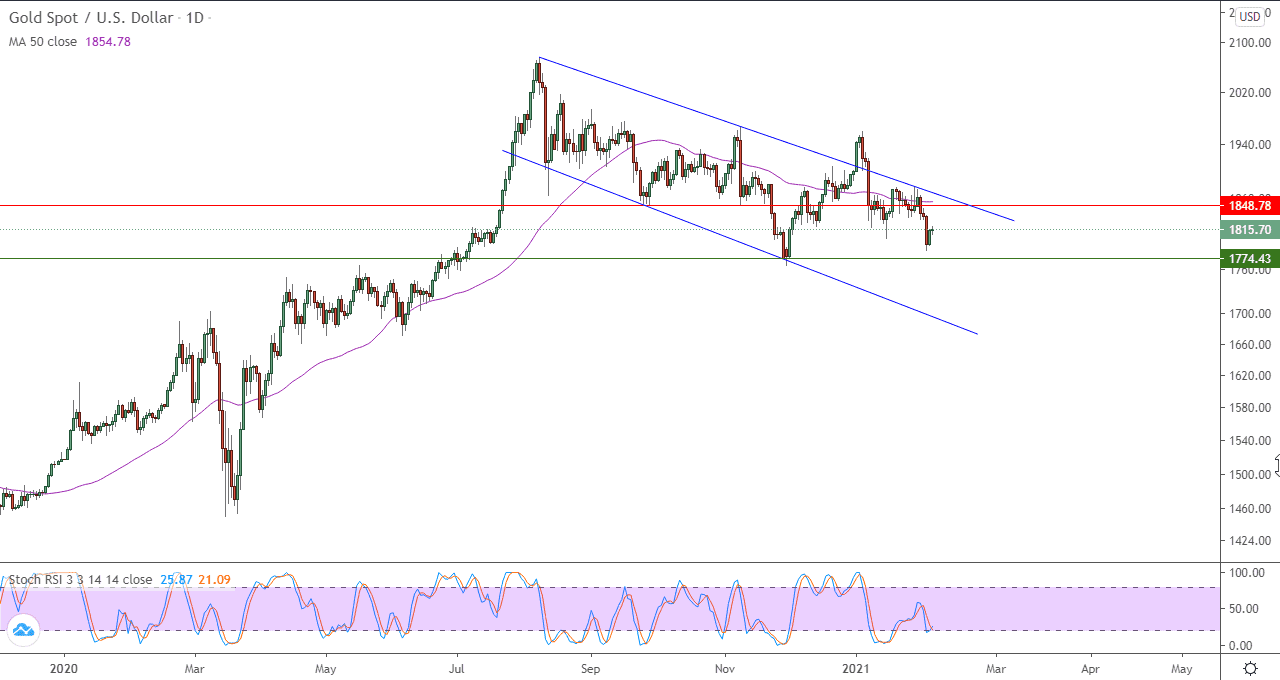Click the red 1848.78 price label
Image resolution: width=1280 pixels, height=680 pixels.
tap(1250, 205)
